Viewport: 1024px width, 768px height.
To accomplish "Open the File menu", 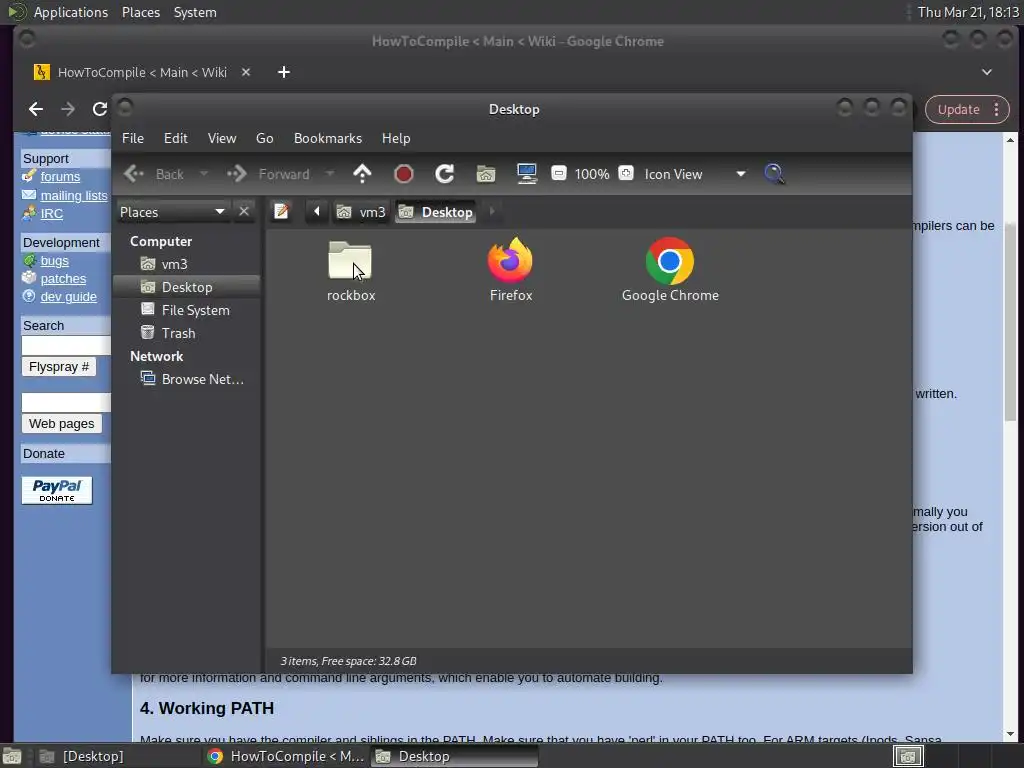I will [133, 138].
